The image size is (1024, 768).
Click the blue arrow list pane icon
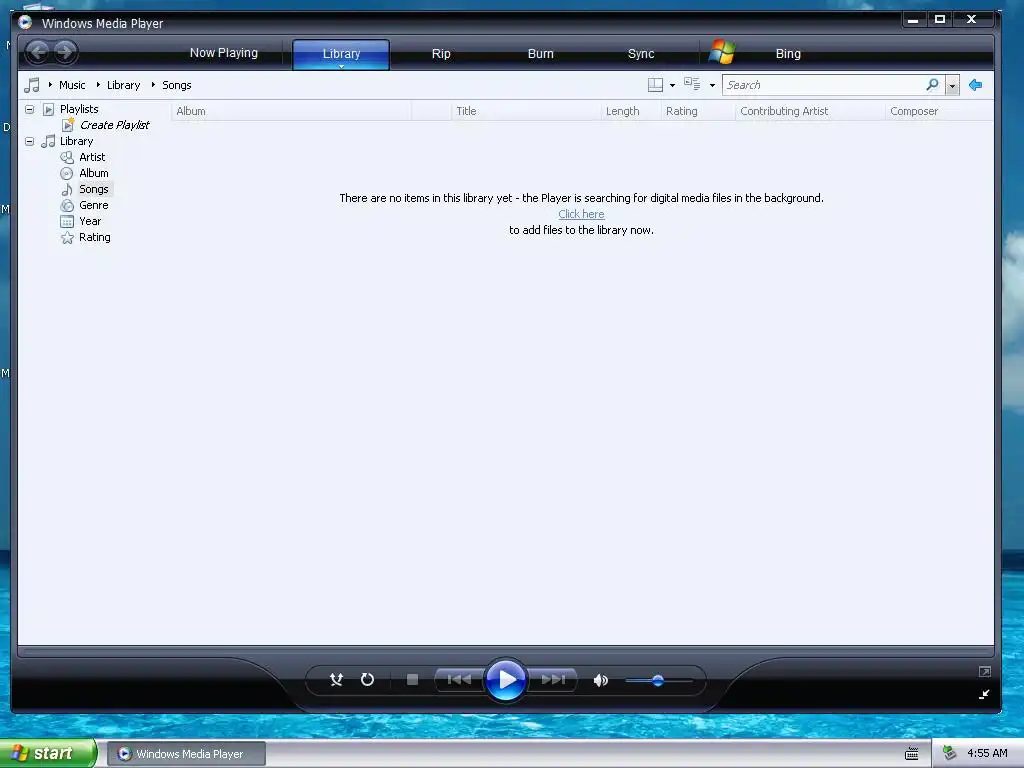pyautogui.click(x=976, y=85)
